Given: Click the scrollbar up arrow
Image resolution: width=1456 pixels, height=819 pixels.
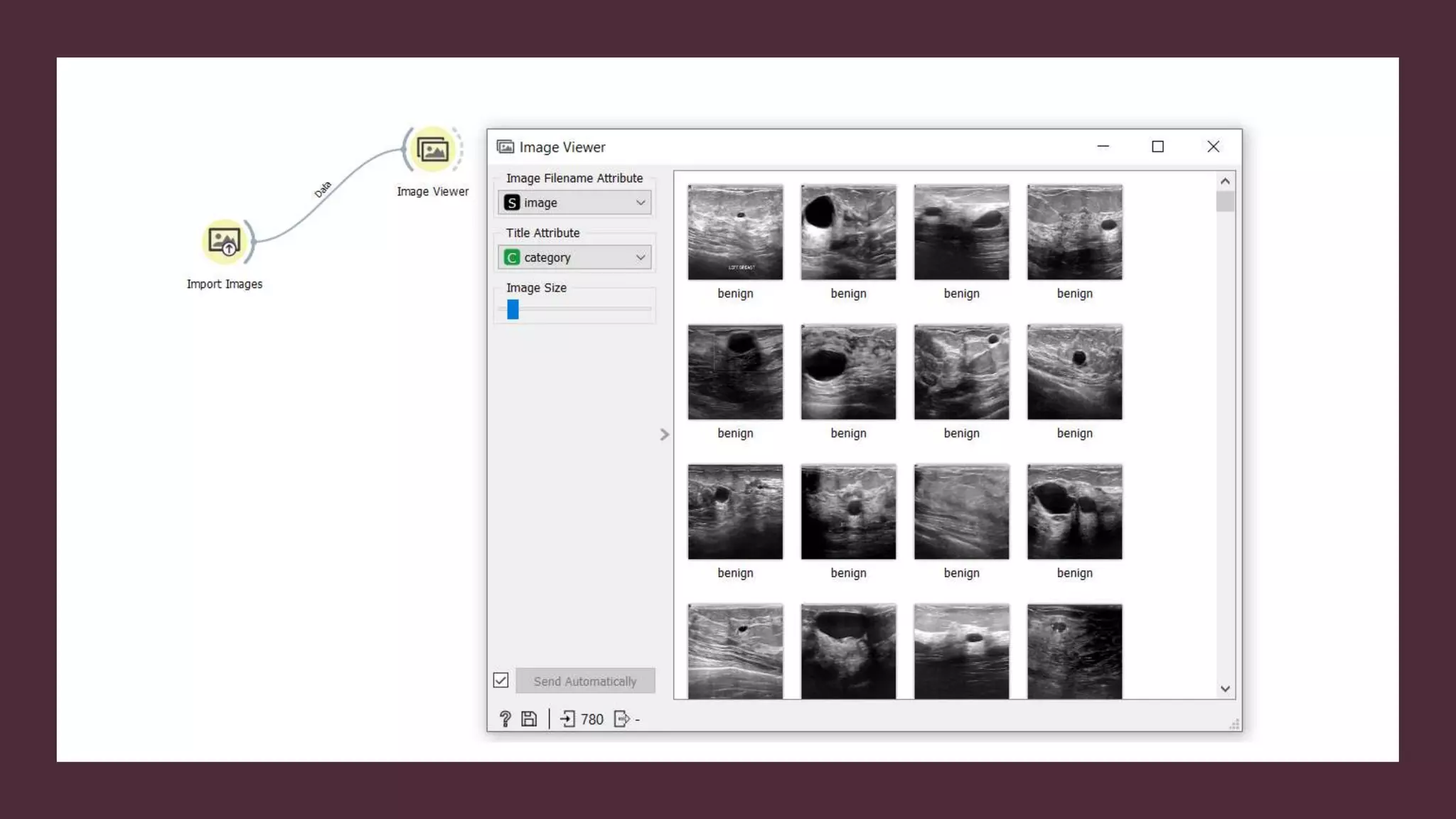Looking at the screenshot, I should (x=1225, y=181).
